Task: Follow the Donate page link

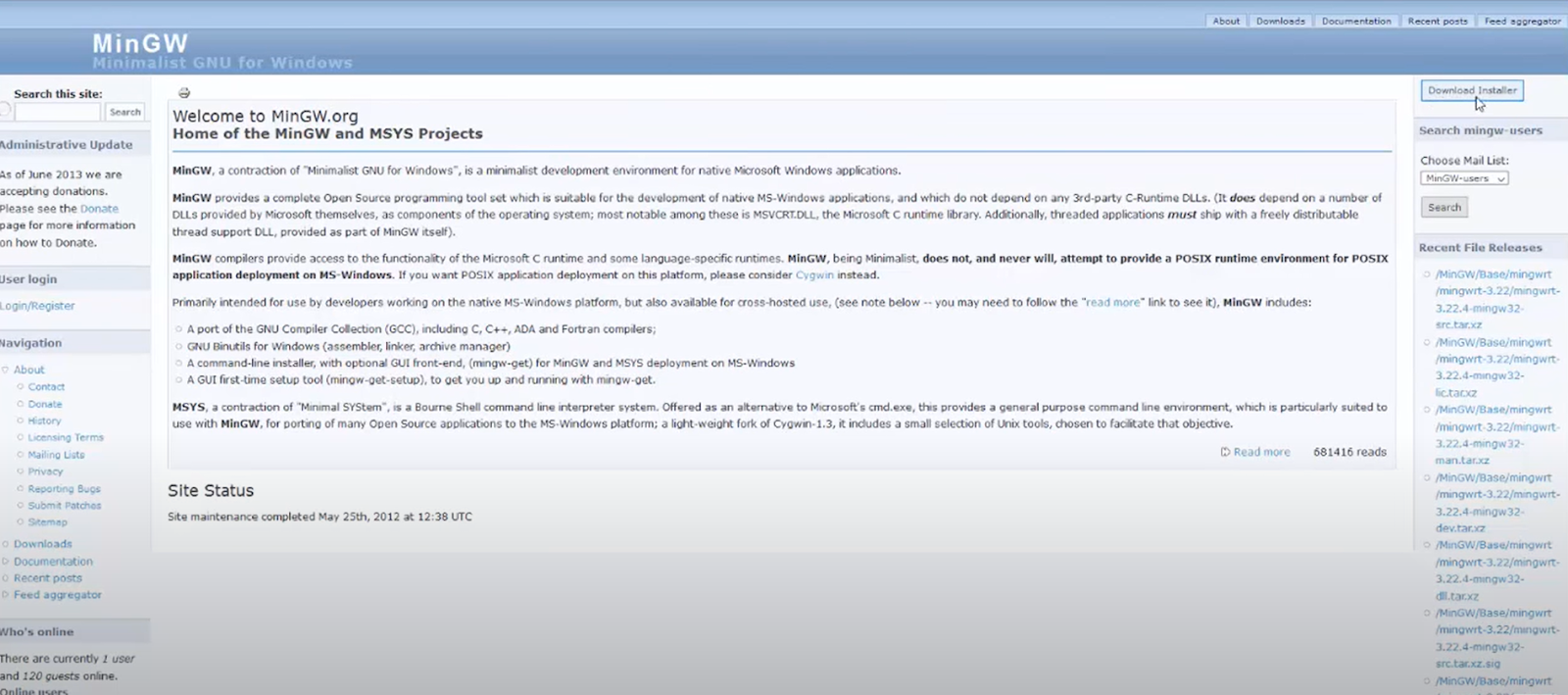Action: click(x=99, y=209)
